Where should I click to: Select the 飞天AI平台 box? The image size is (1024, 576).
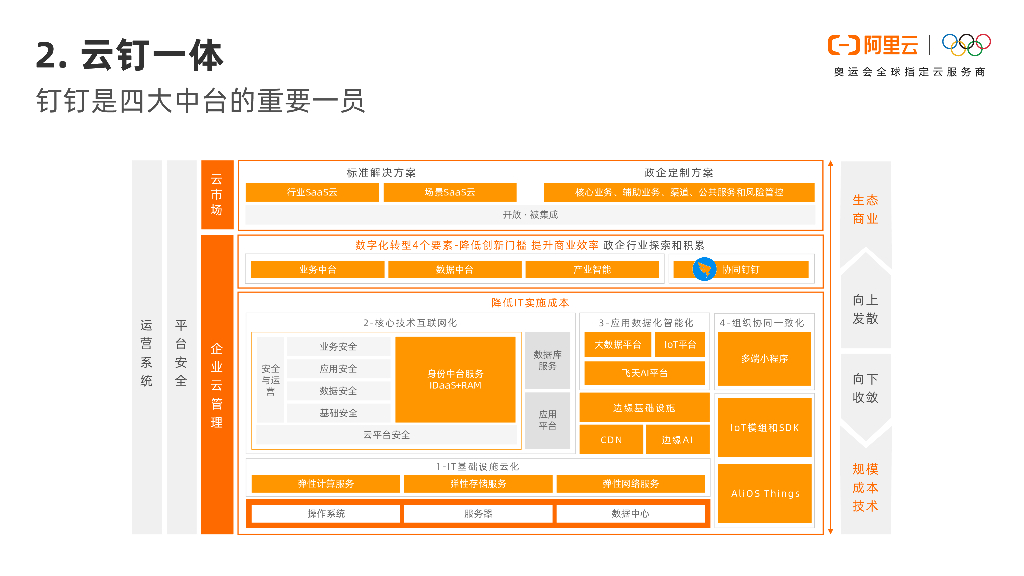[x=644, y=373]
